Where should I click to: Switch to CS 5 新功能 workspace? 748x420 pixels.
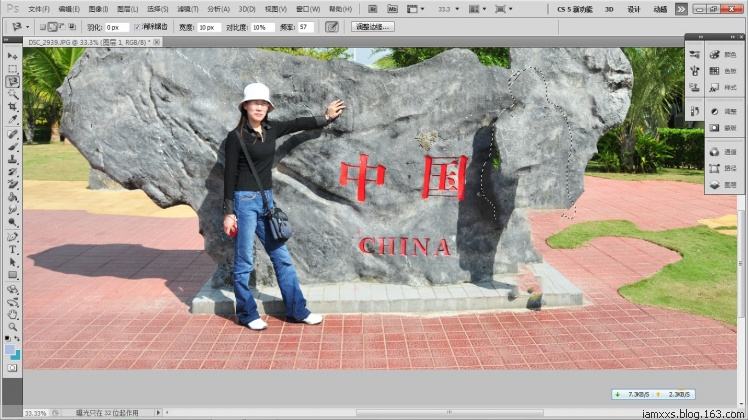coord(575,9)
